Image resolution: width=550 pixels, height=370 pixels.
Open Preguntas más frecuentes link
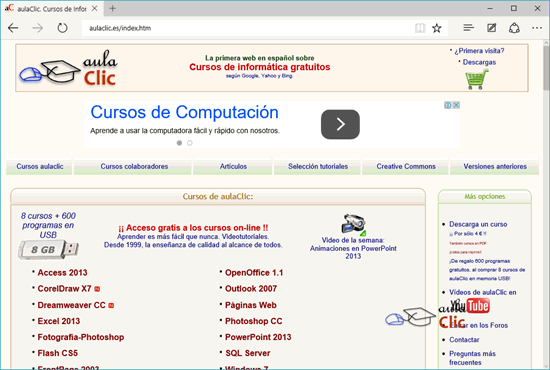pyautogui.click(x=472, y=358)
